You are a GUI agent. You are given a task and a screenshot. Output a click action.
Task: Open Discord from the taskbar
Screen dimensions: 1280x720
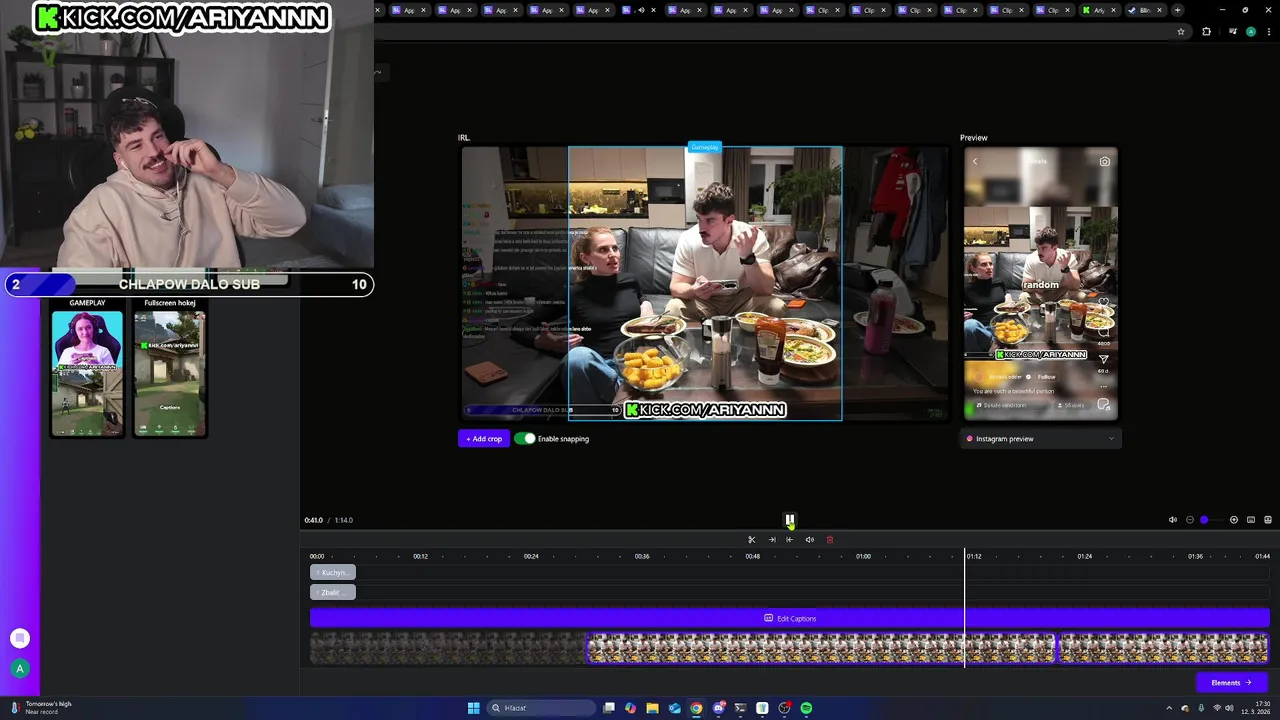coord(718,708)
